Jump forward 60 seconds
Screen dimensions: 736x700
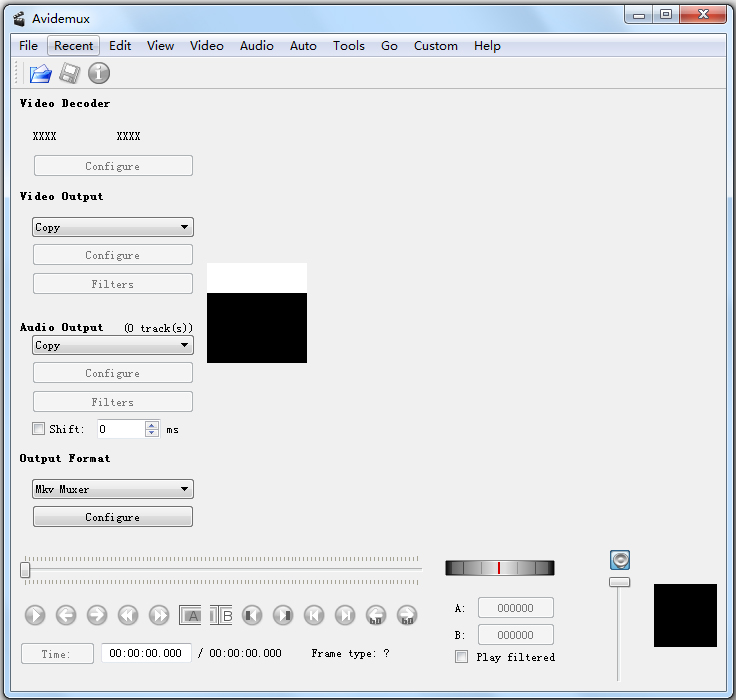click(x=407, y=615)
